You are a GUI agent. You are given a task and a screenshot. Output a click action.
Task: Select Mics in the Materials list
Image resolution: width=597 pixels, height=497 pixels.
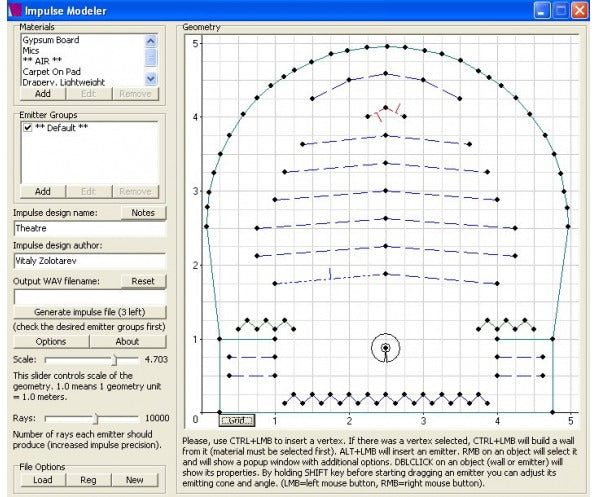pyautogui.click(x=31, y=51)
